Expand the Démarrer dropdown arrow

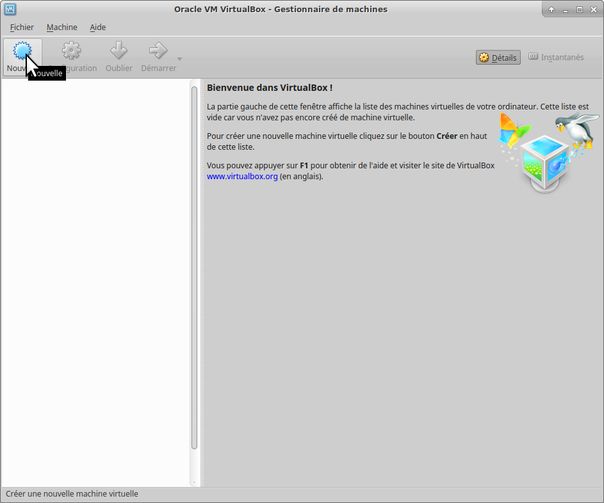point(180,59)
